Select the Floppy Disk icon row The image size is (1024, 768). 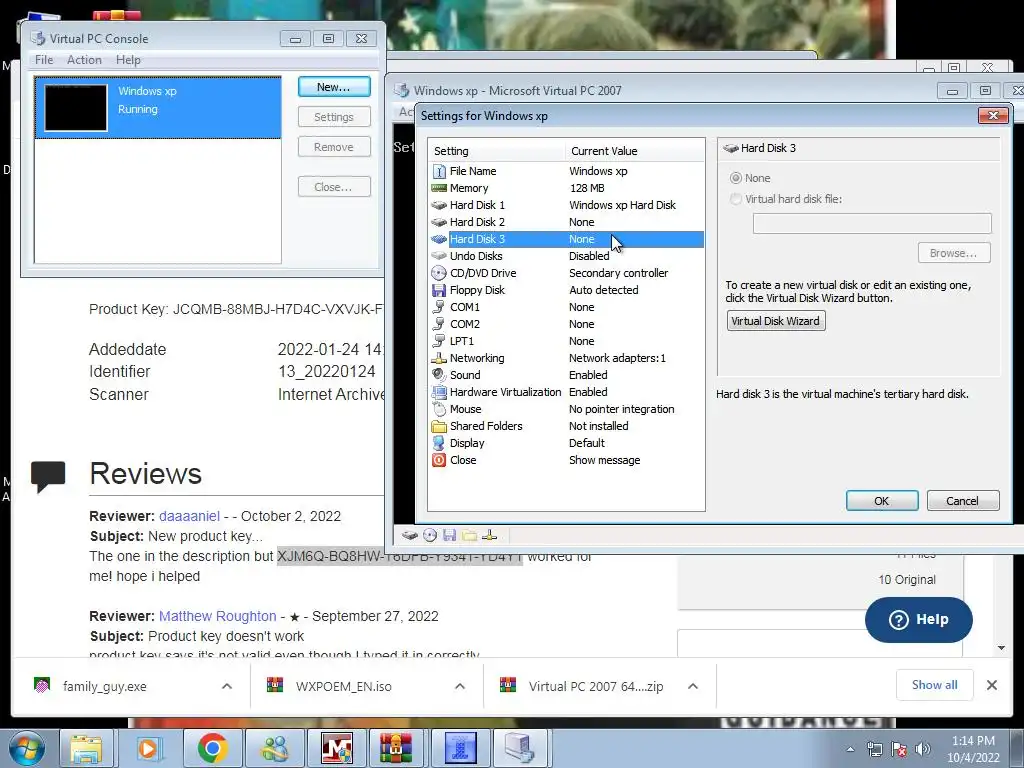[x=567, y=290]
